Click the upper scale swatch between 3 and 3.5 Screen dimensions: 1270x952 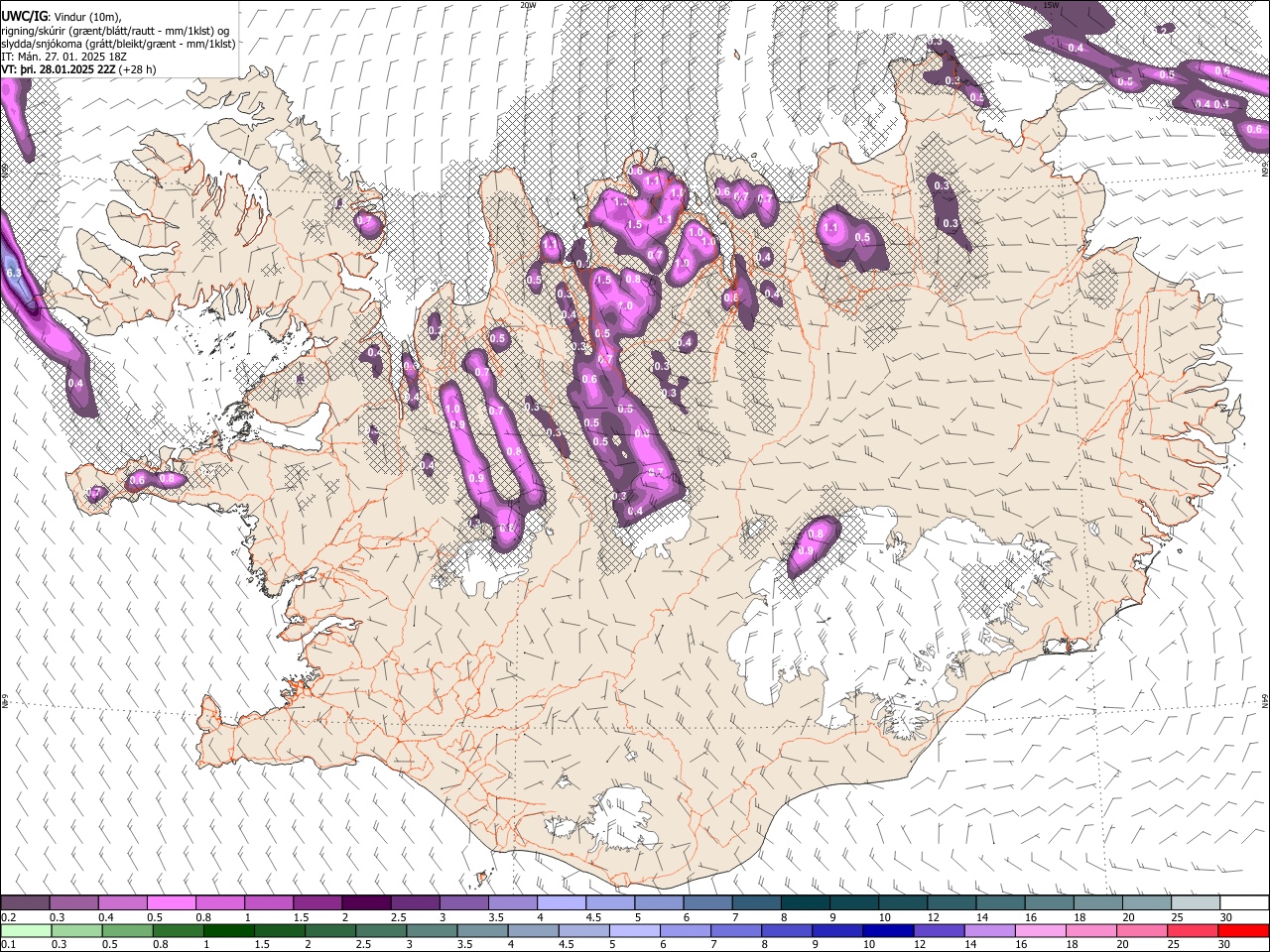point(463,903)
